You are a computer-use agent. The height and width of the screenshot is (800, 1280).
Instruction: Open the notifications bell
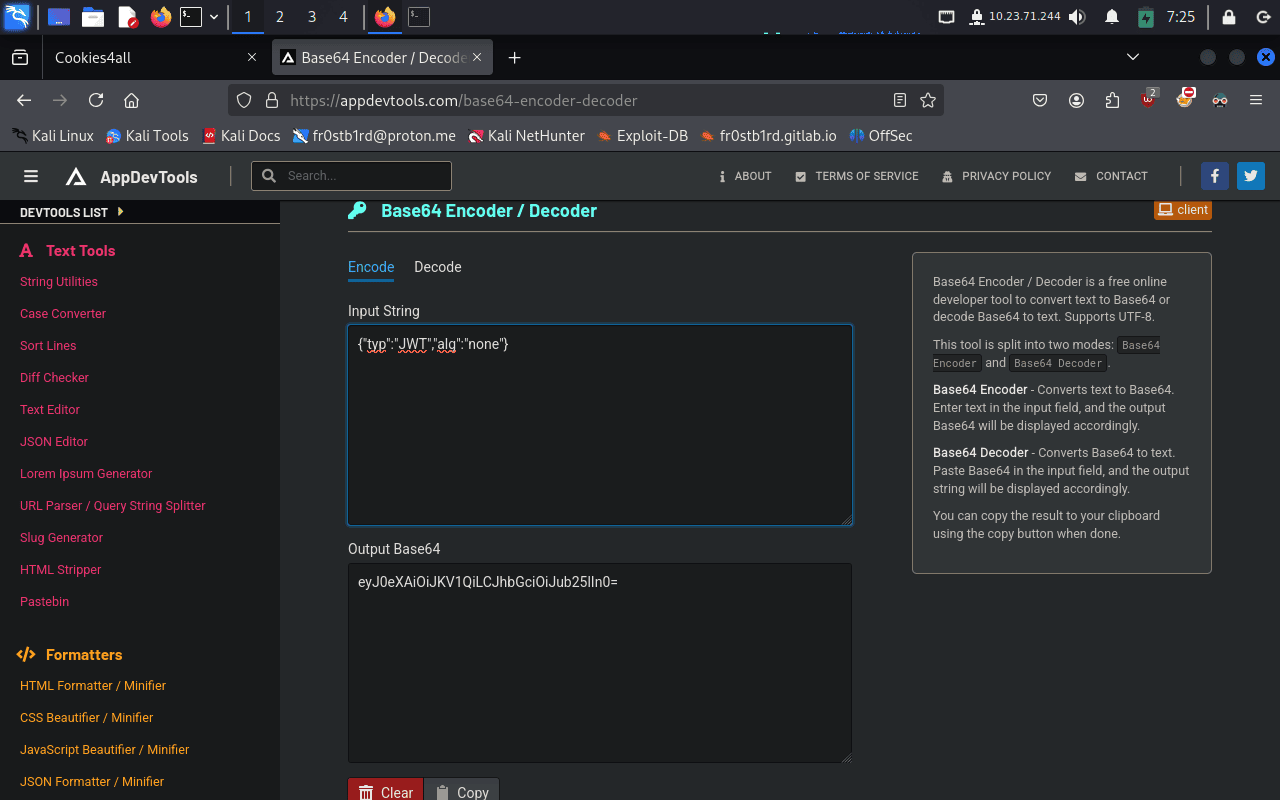coord(1112,17)
